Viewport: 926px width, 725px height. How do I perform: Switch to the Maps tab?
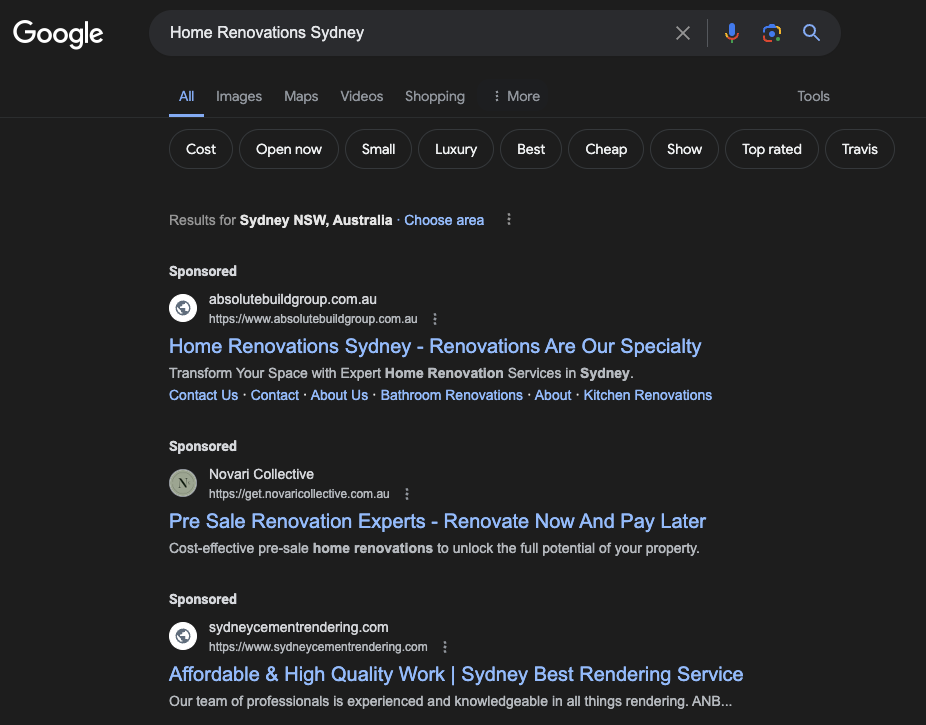301,96
